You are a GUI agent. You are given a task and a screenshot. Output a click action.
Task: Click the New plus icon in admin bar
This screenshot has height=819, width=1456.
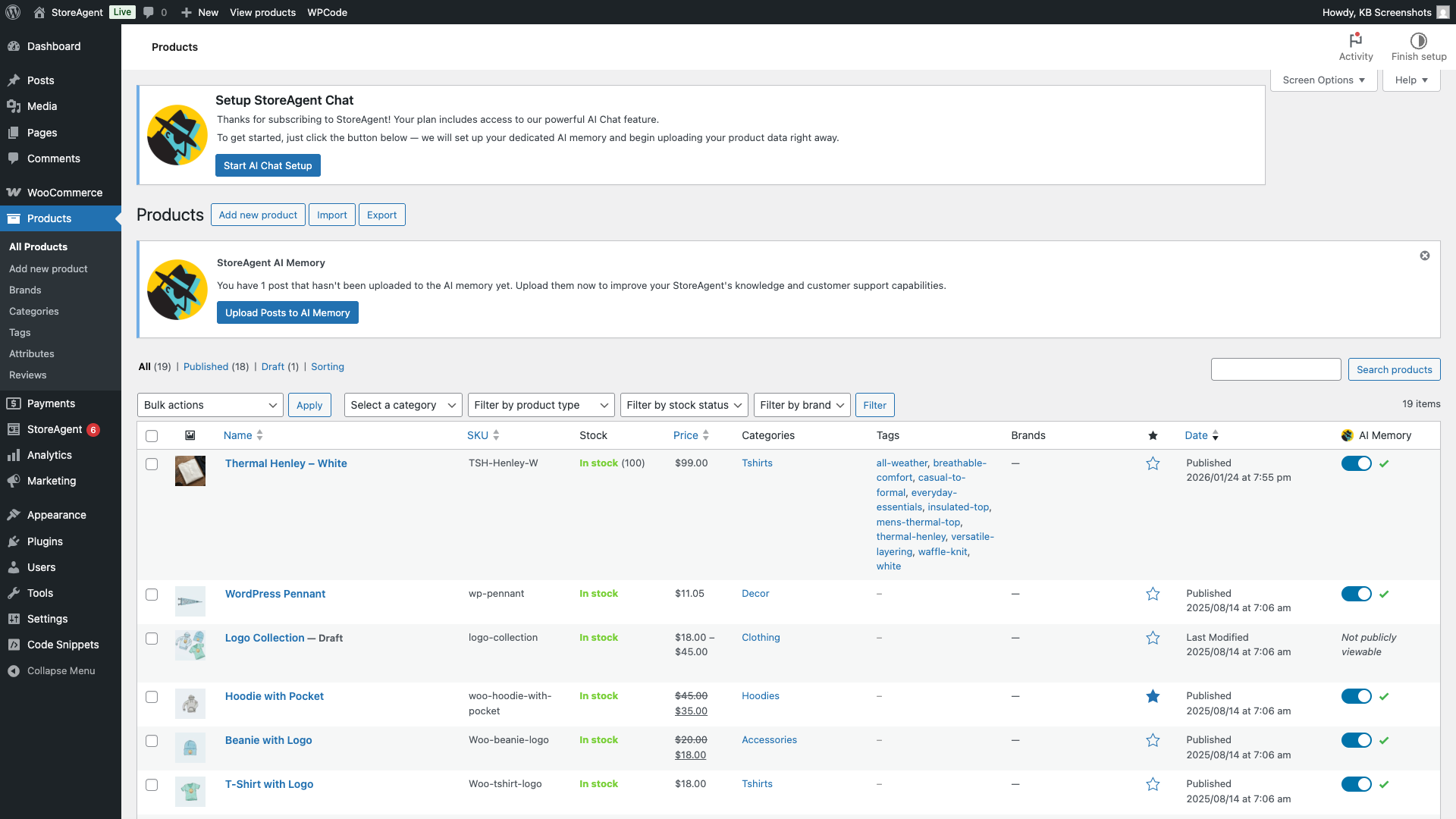(x=187, y=12)
